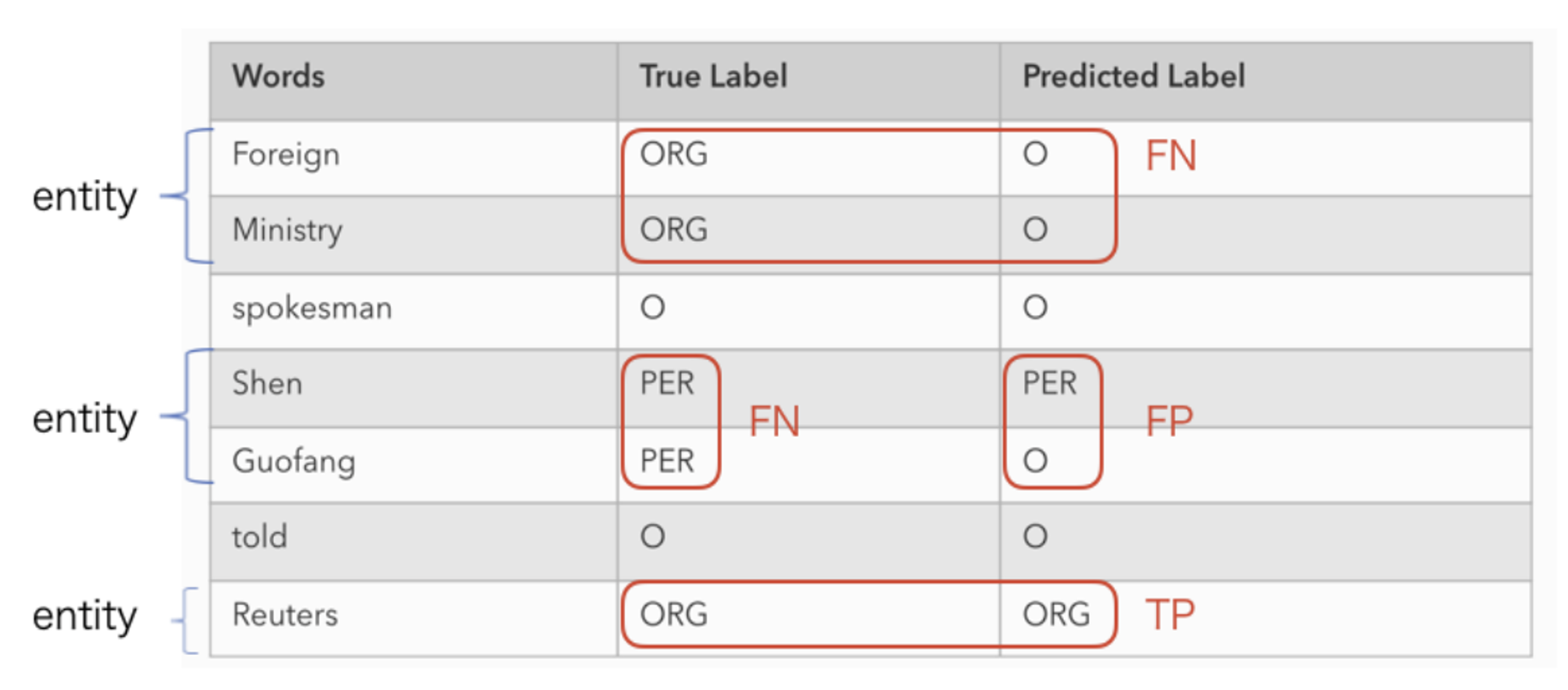Select the Shen word cell
The width and height of the screenshot is (1568, 690).
coord(414,388)
